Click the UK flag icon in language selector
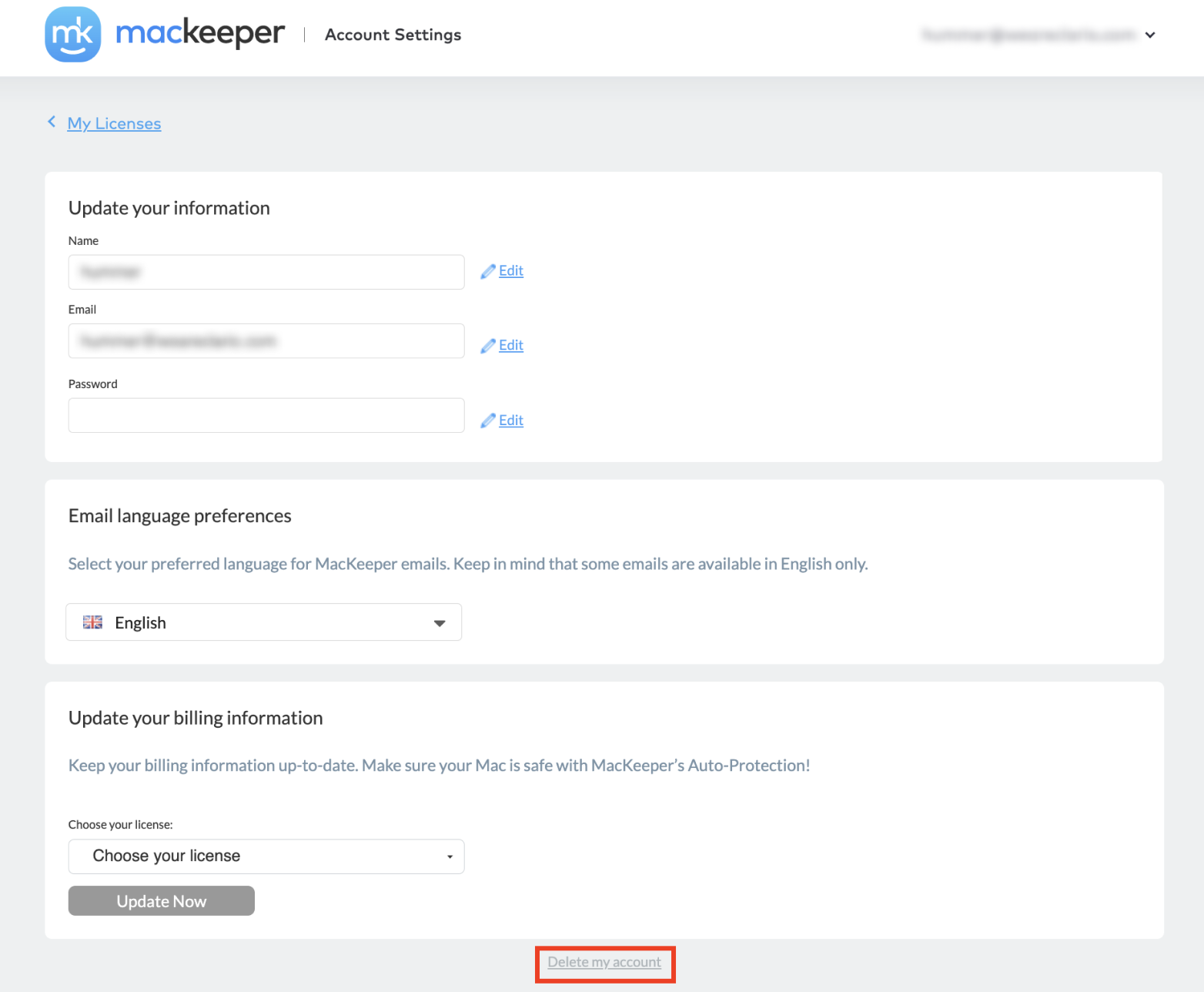Image resolution: width=1204 pixels, height=992 pixels. (x=92, y=622)
